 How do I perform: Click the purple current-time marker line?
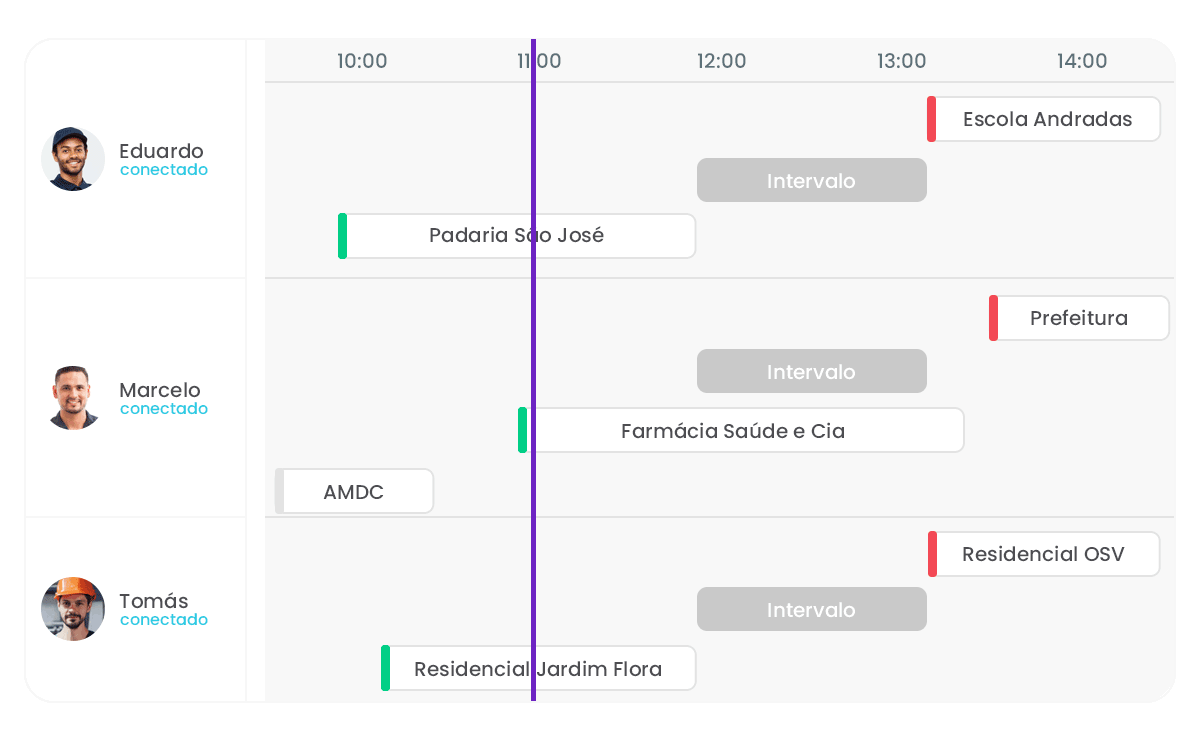[x=533, y=370]
